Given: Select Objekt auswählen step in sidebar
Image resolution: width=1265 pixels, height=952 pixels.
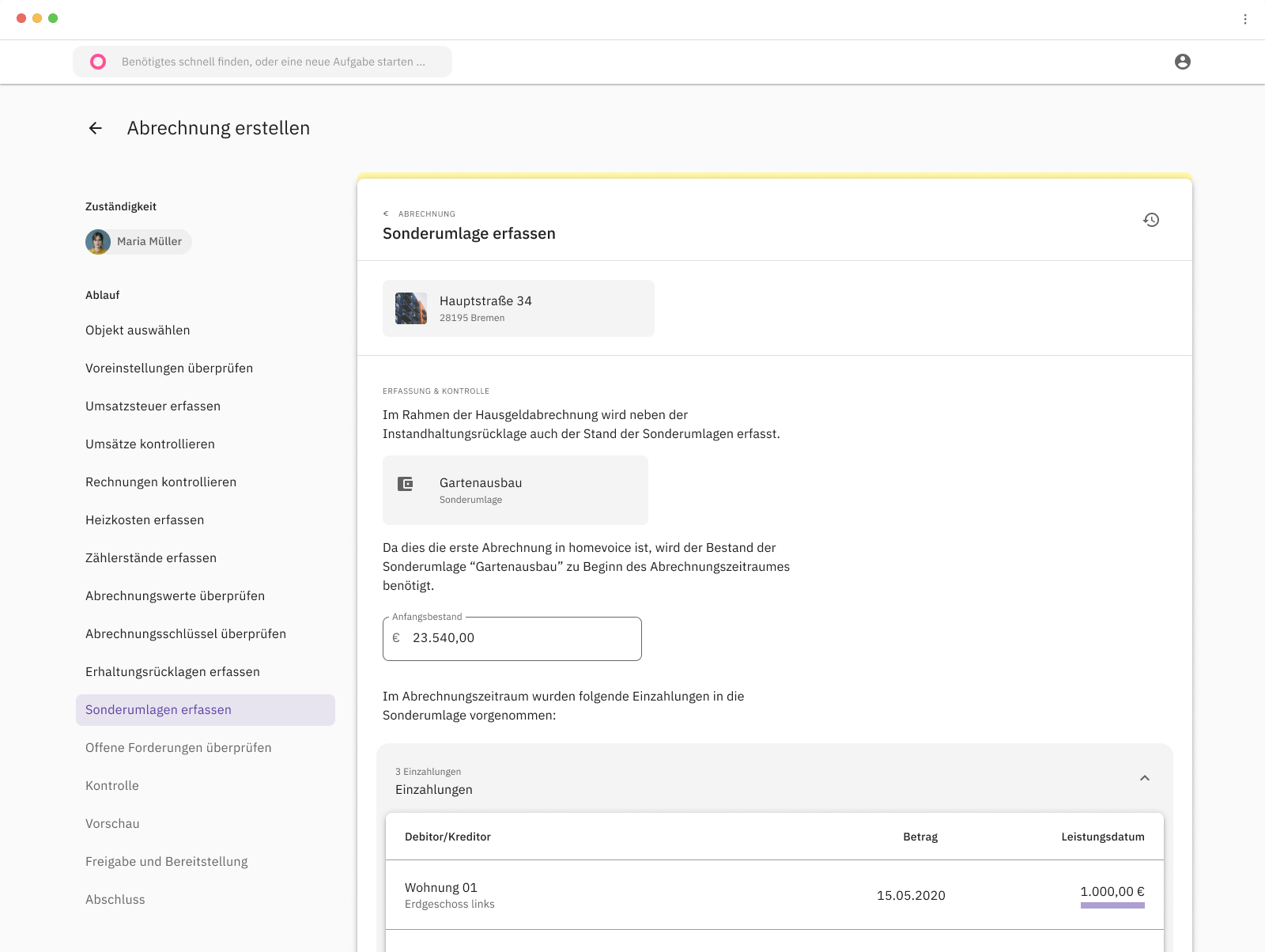Looking at the screenshot, I should [x=138, y=331].
